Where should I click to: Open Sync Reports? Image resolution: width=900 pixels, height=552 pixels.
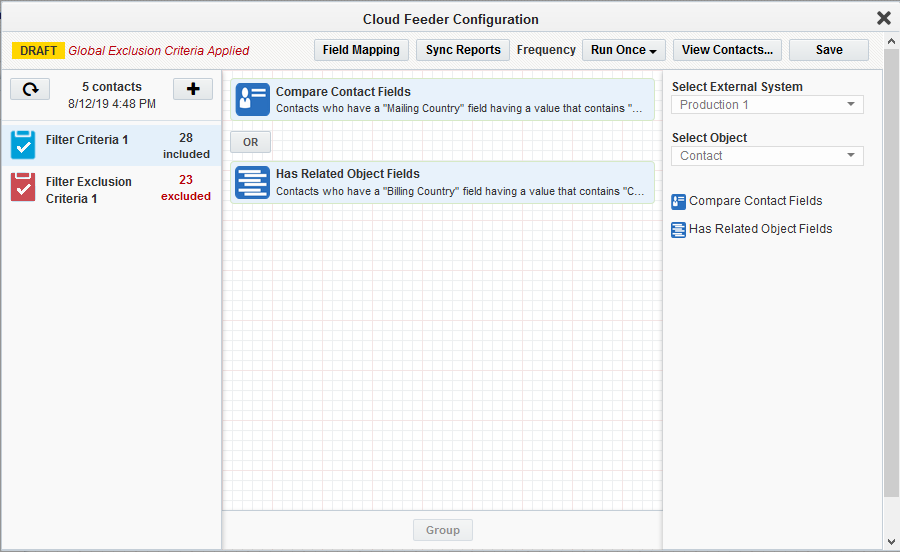coord(463,50)
